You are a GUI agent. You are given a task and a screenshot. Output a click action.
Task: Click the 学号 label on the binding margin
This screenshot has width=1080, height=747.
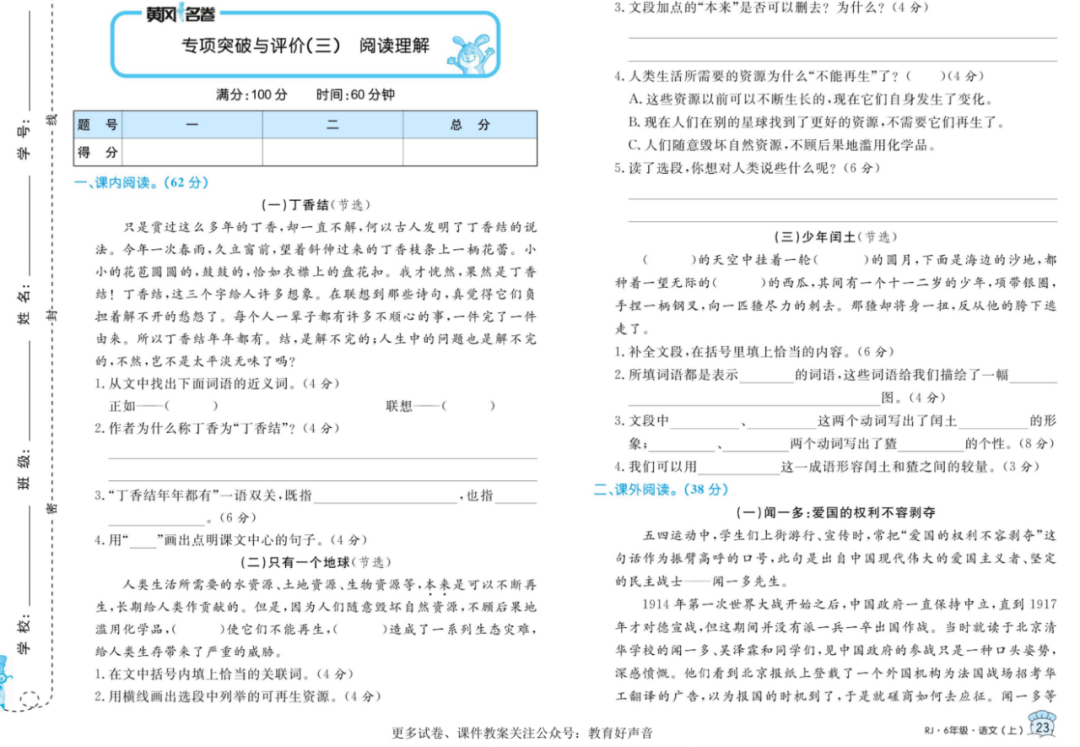(24, 139)
